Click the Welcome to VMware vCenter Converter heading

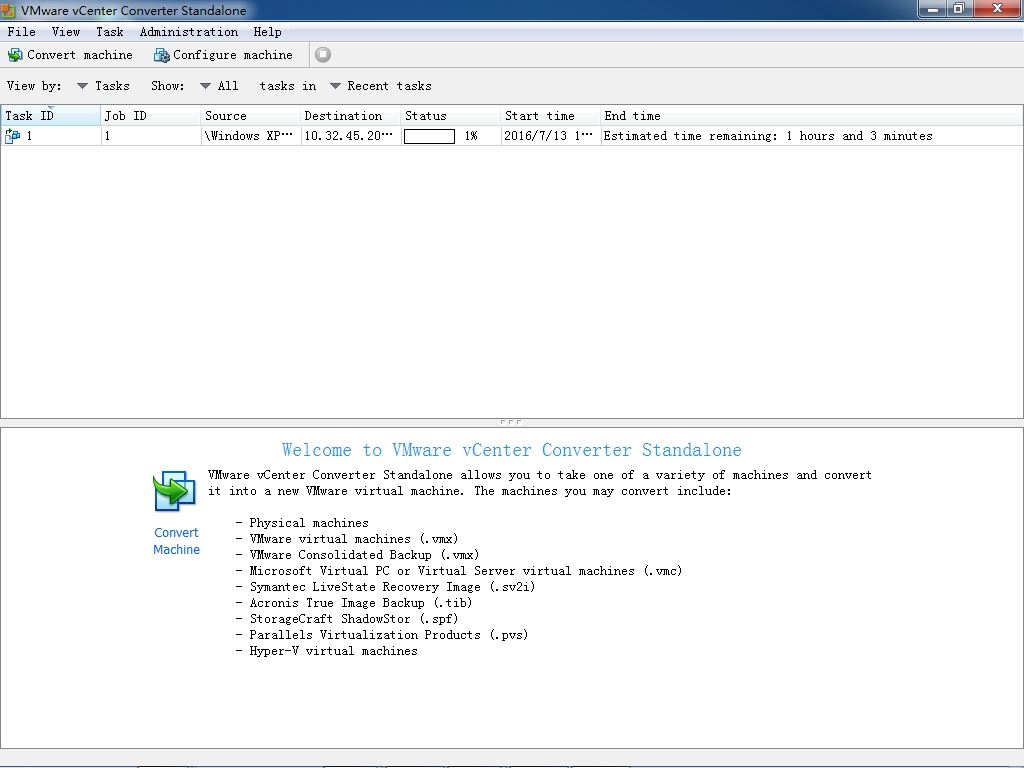click(511, 450)
